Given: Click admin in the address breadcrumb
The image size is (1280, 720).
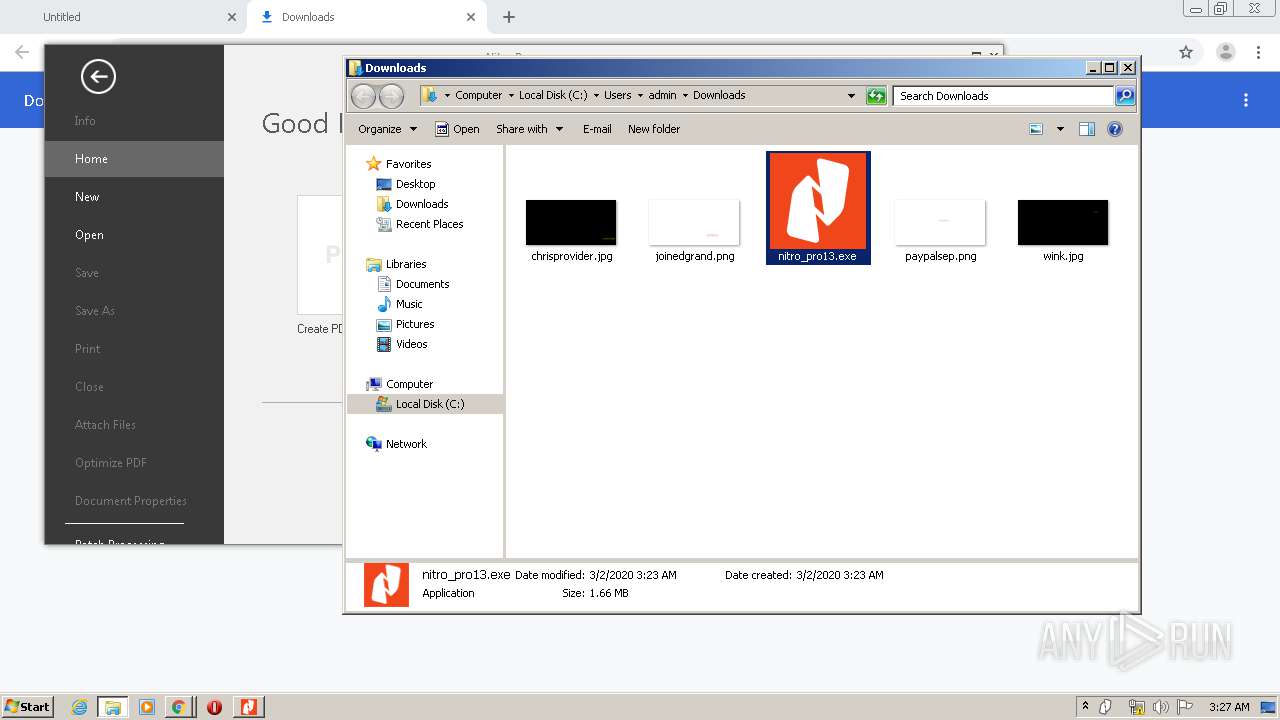Looking at the screenshot, I should click(x=662, y=95).
